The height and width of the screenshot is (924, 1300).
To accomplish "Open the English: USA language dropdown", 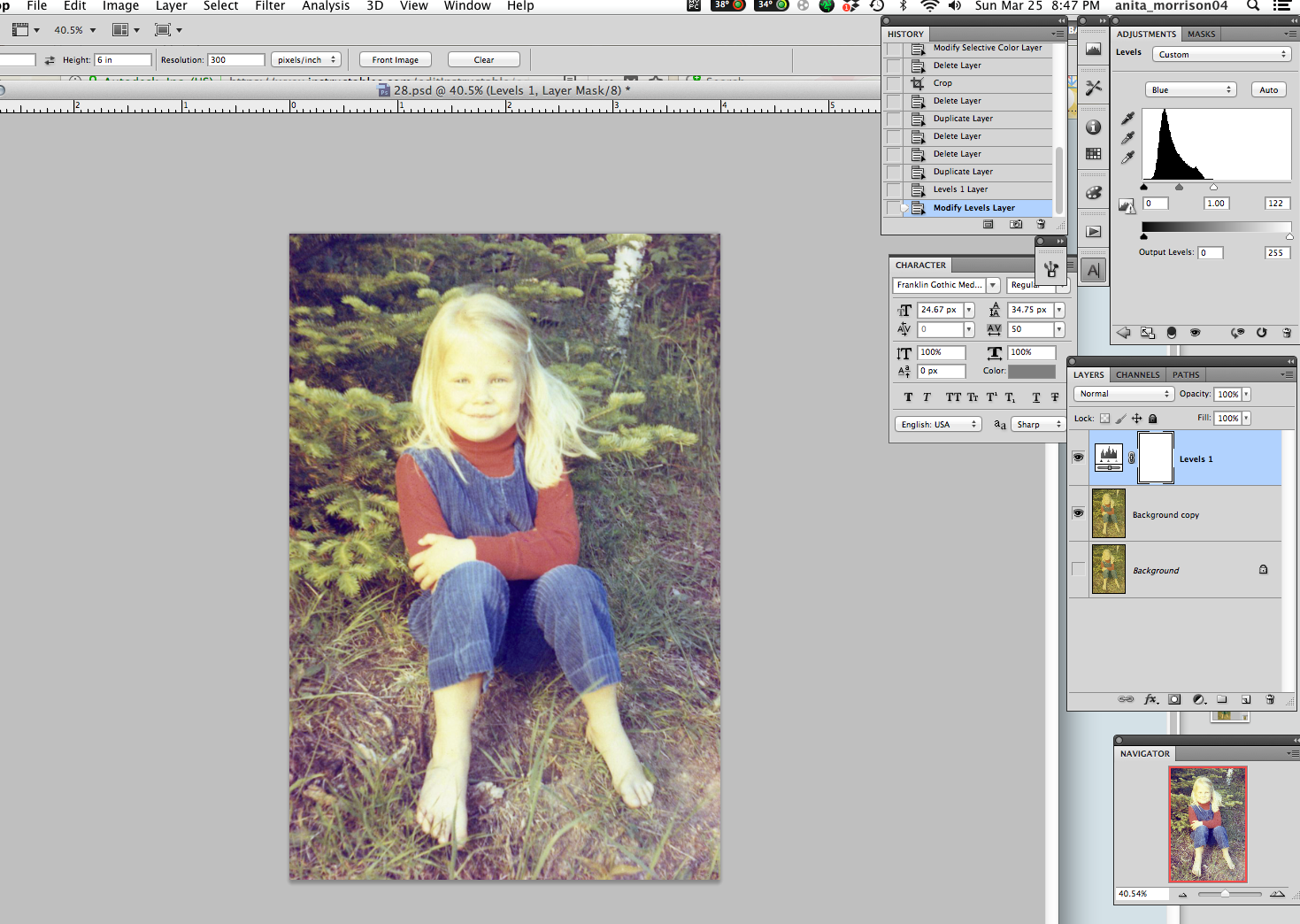I will 938,425.
